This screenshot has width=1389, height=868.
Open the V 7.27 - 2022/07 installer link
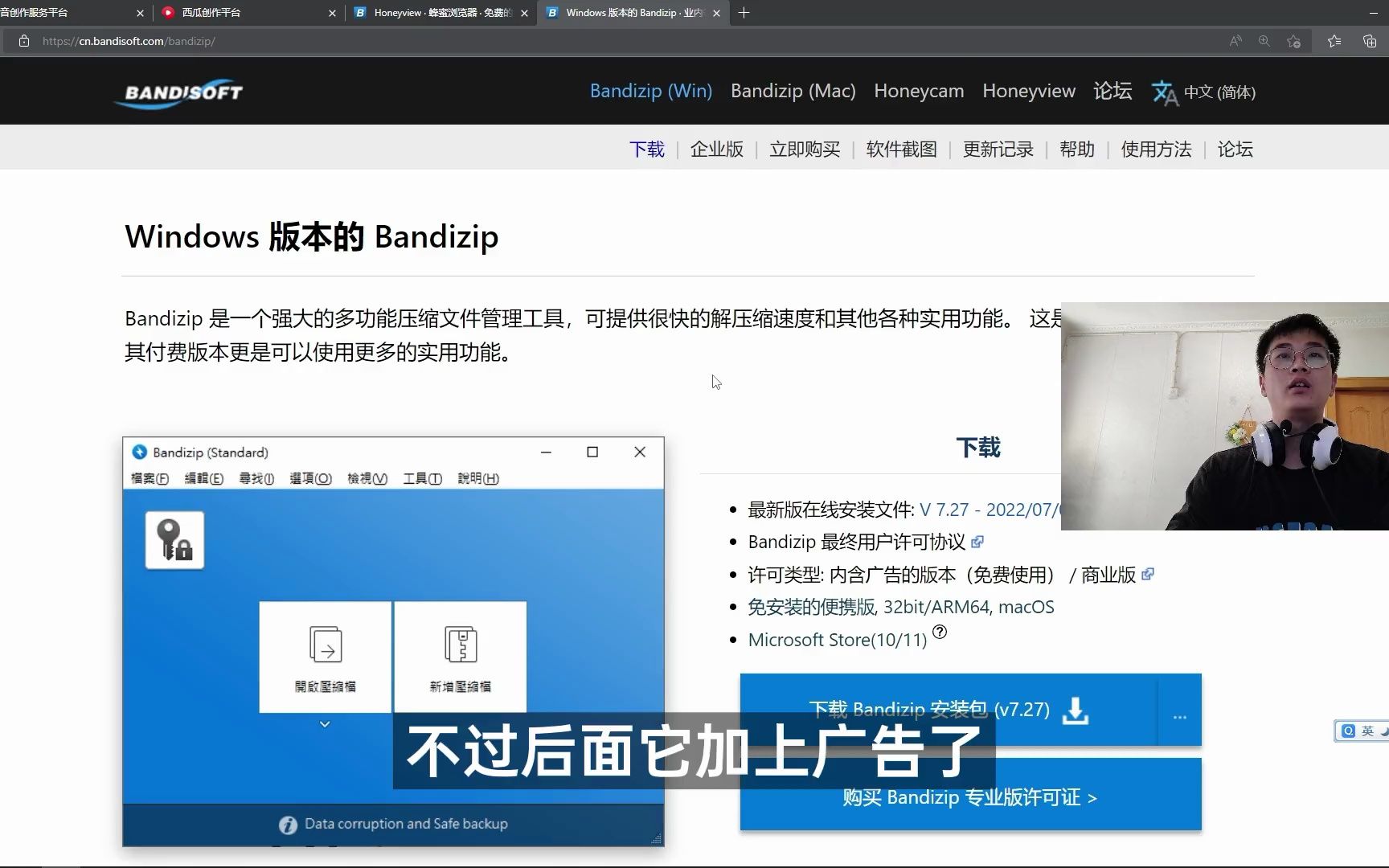pos(990,510)
